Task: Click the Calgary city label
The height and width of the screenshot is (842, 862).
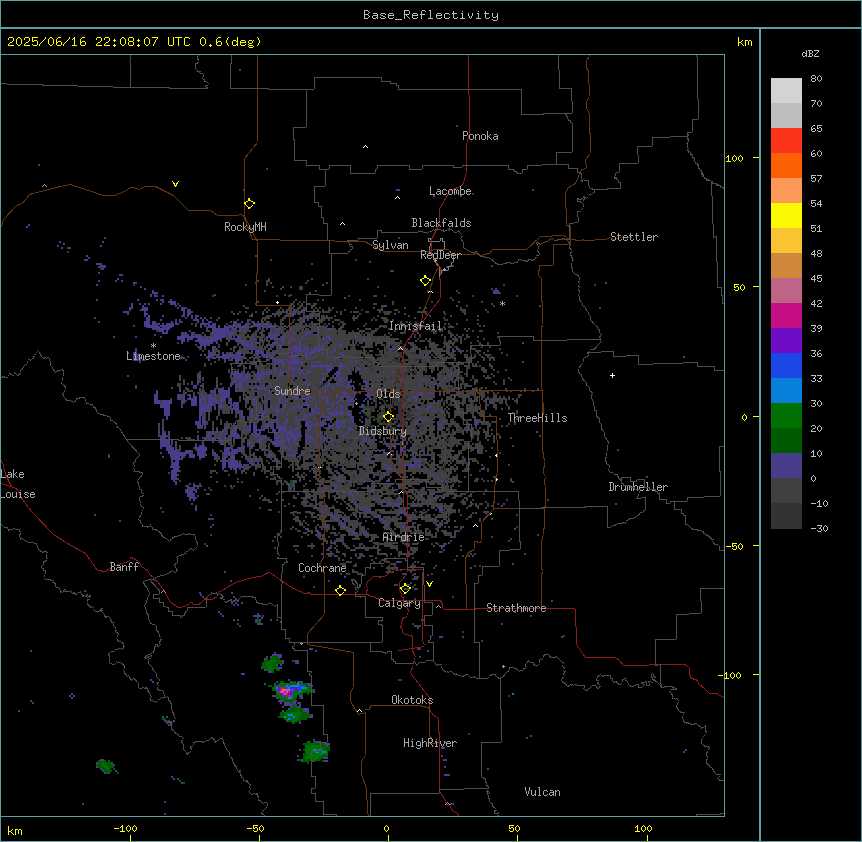Action: click(x=399, y=603)
